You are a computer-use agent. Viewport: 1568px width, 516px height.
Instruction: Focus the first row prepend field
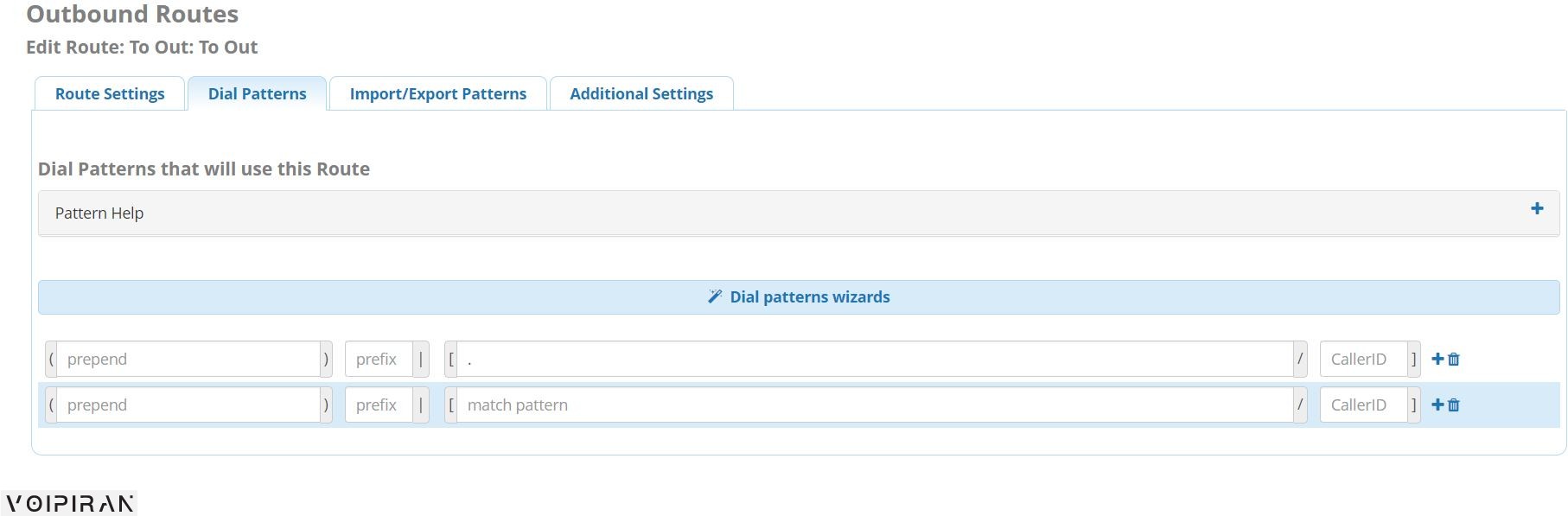(x=188, y=359)
